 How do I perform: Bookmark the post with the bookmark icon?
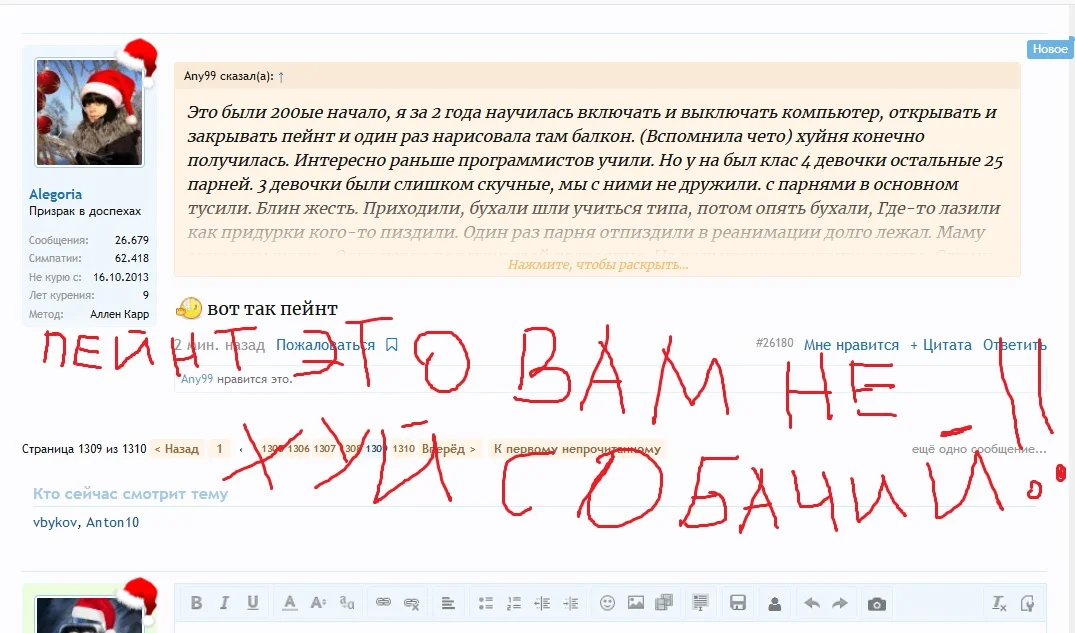tap(392, 345)
